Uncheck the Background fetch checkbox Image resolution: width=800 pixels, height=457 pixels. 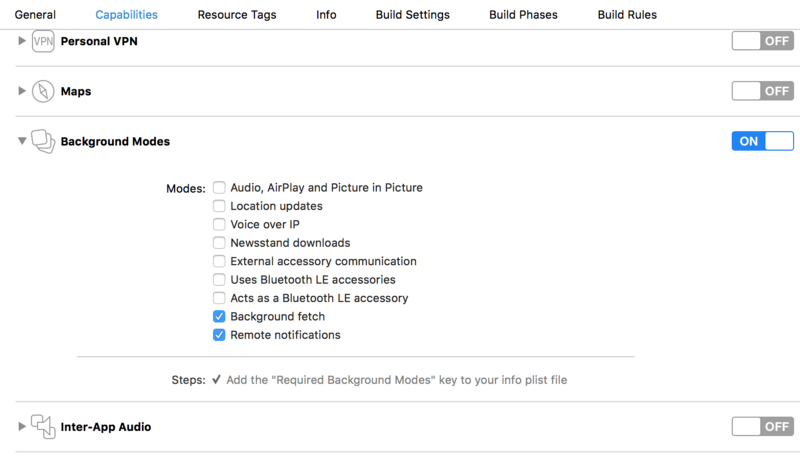pyautogui.click(x=219, y=317)
